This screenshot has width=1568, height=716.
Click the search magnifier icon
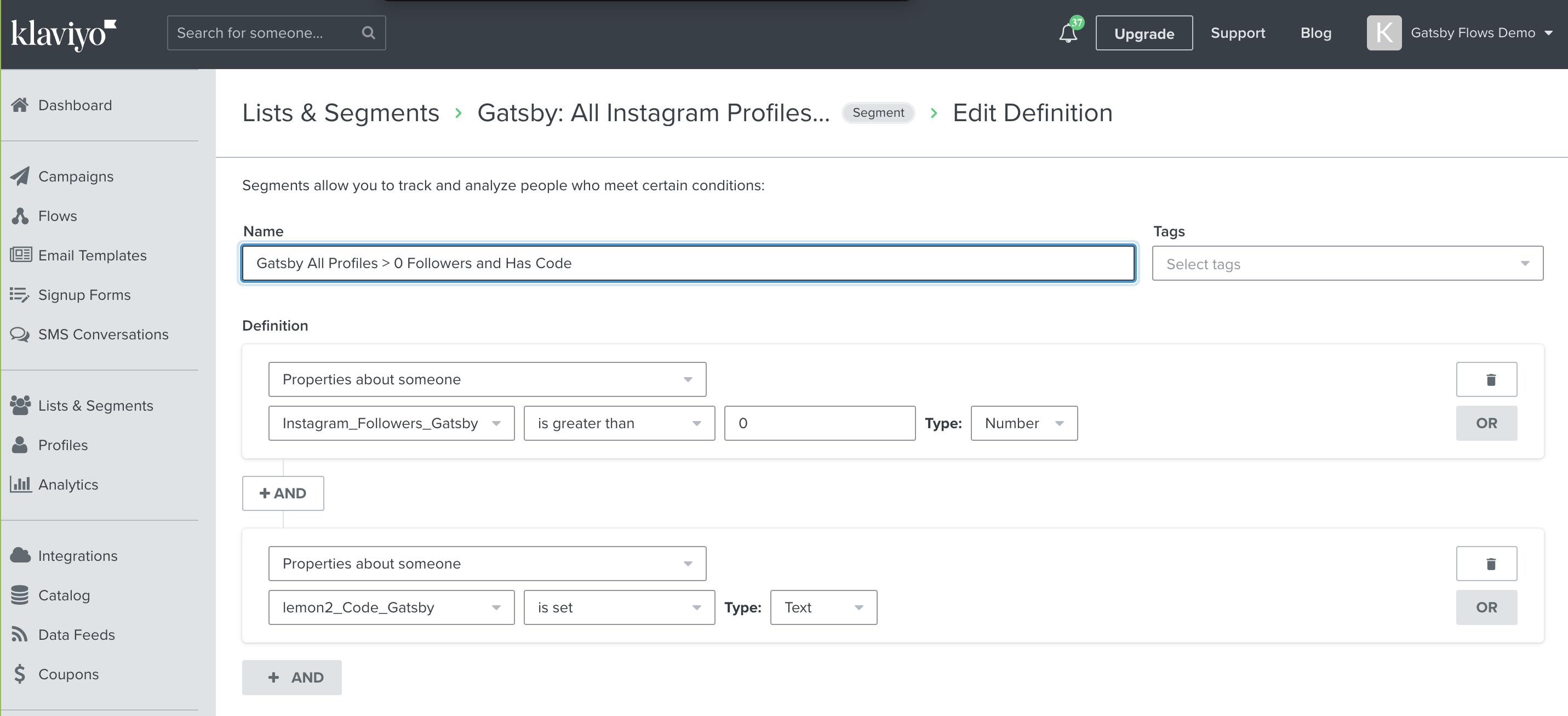click(368, 33)
